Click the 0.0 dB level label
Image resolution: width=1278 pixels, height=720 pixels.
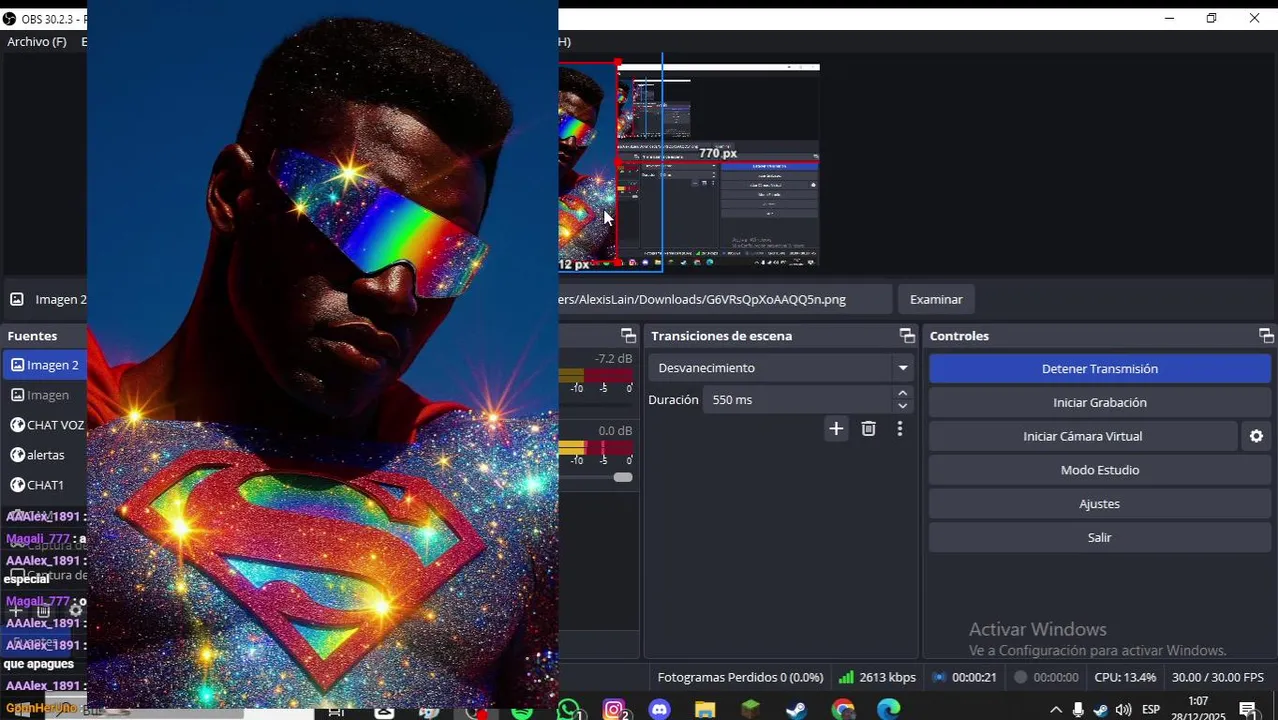615,431
